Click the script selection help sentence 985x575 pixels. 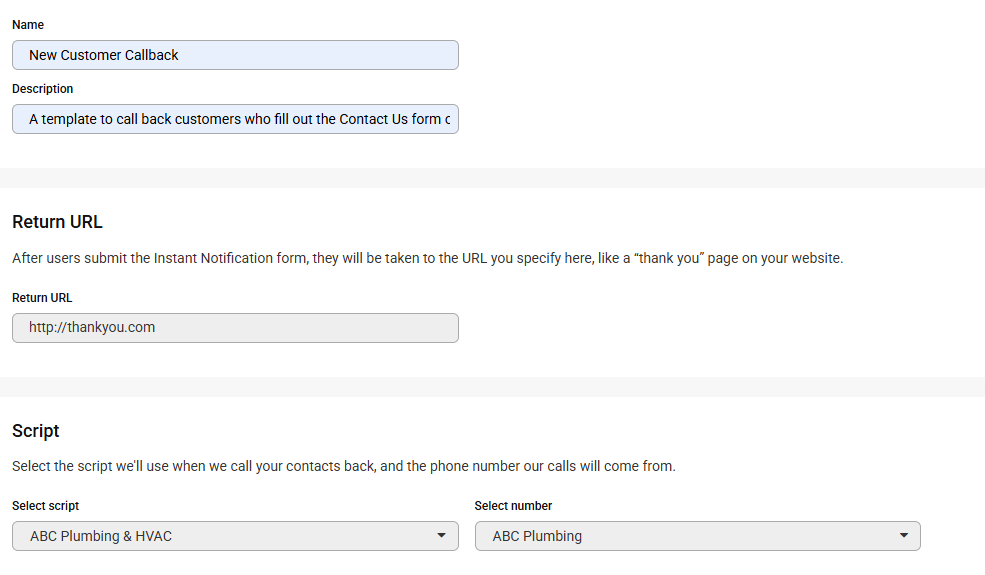point(344,466)
